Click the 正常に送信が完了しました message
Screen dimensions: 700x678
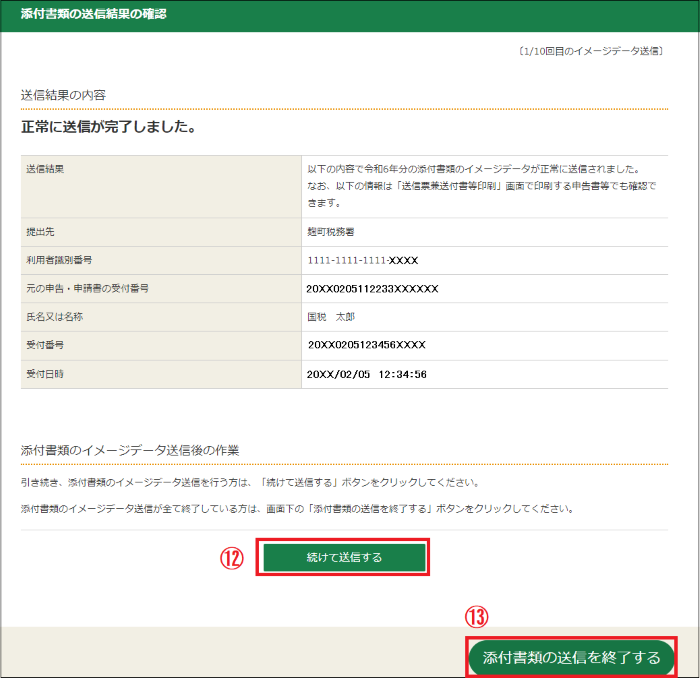point(107,127)
